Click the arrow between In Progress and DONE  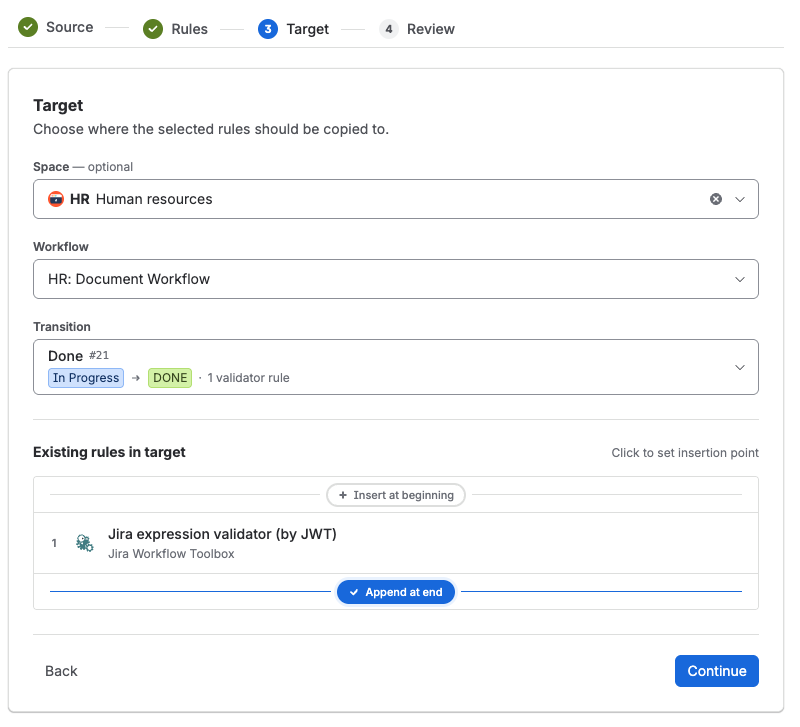136,378
